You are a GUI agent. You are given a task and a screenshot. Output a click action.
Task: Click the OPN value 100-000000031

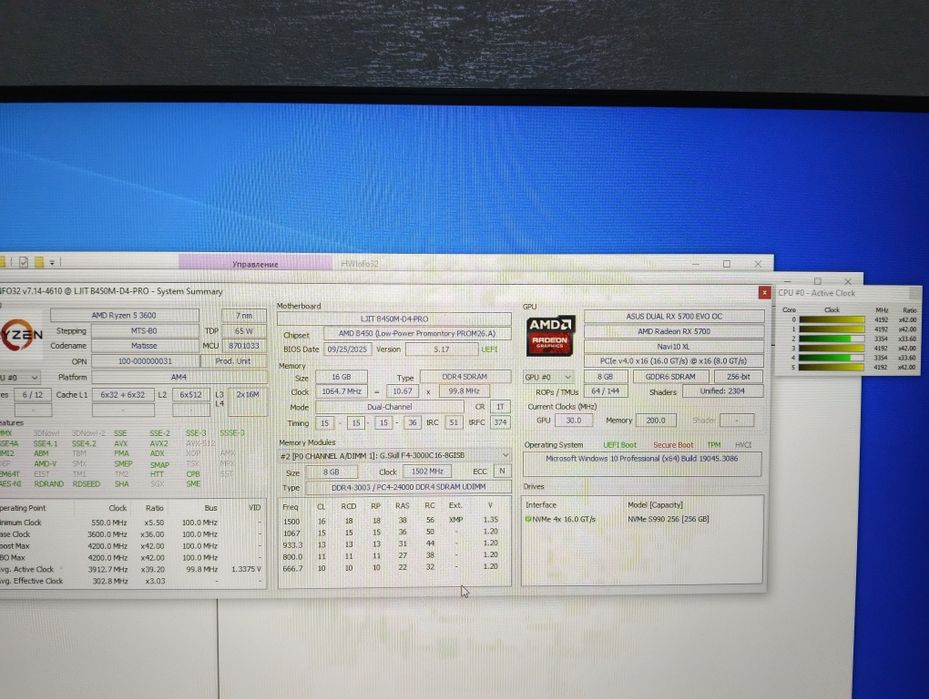(x=145, y=361)
